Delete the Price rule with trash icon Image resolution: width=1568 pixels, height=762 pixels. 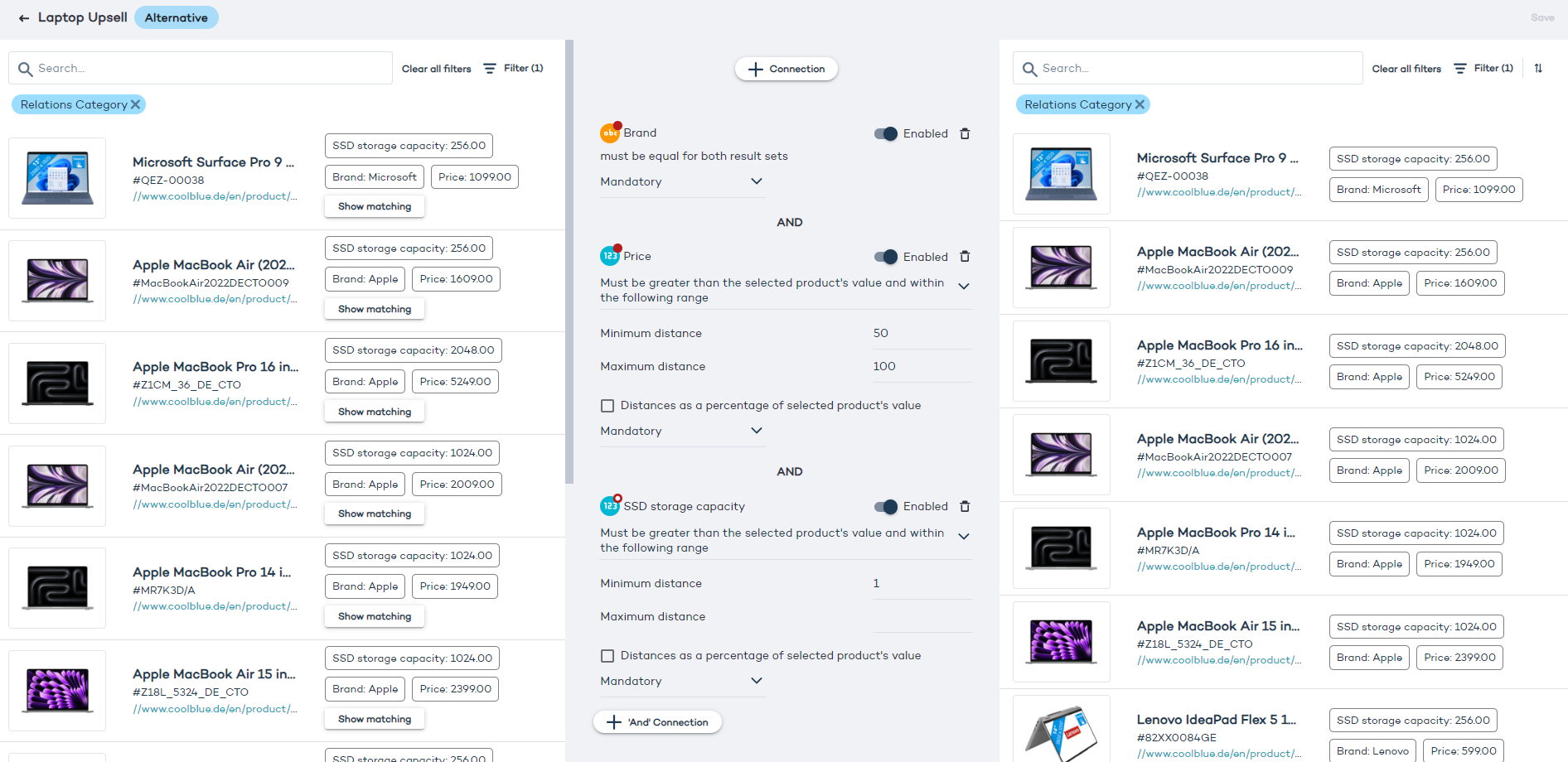point(965,257)
